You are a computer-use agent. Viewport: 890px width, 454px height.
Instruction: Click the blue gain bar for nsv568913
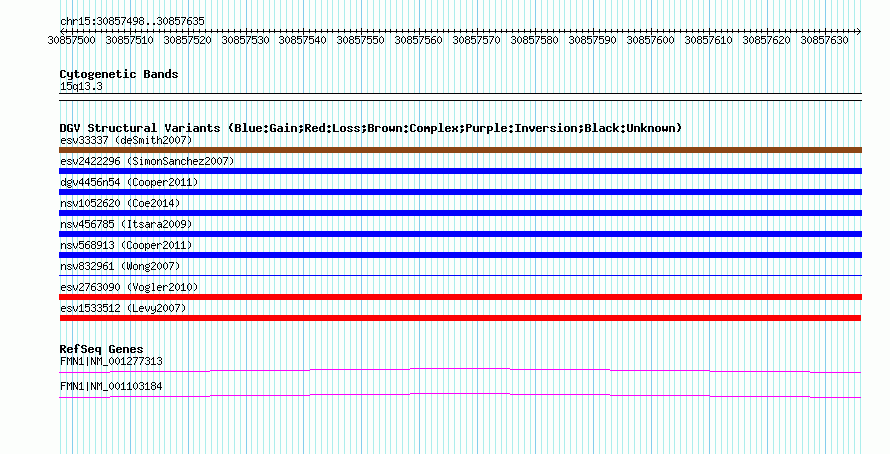[x=460, y=255]
